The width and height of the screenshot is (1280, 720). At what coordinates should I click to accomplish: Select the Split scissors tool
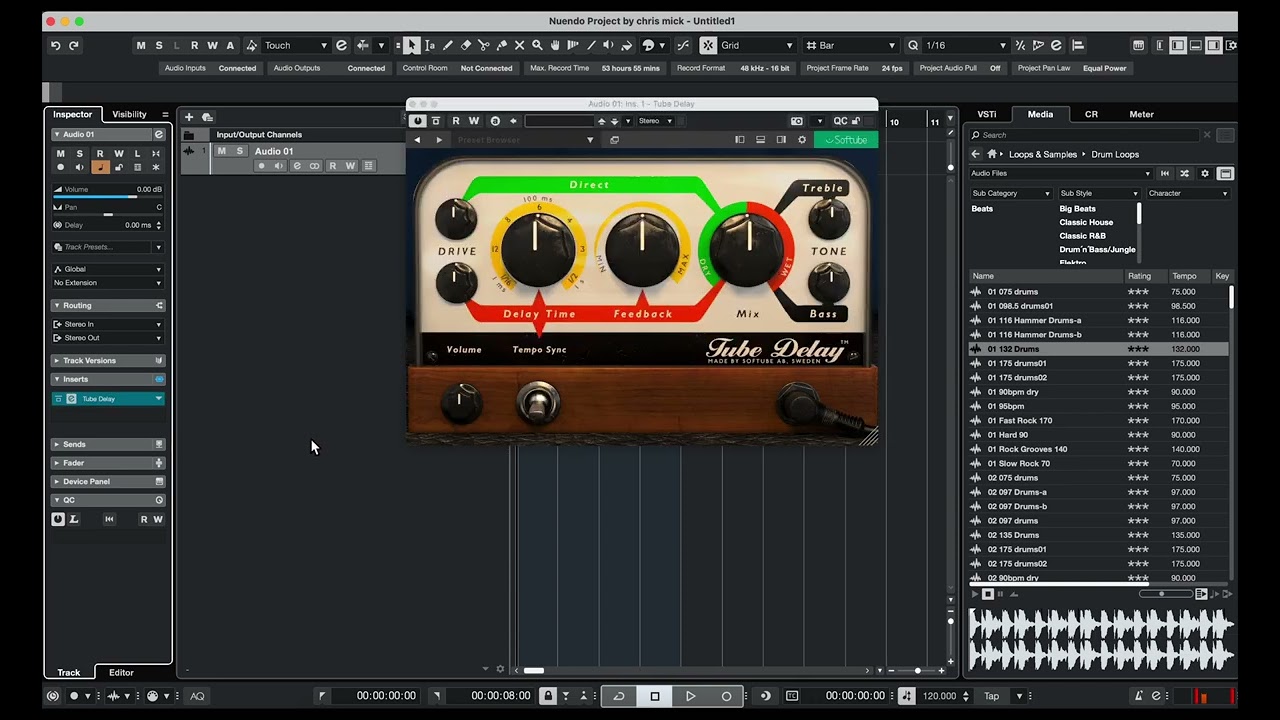coord(484,45)
